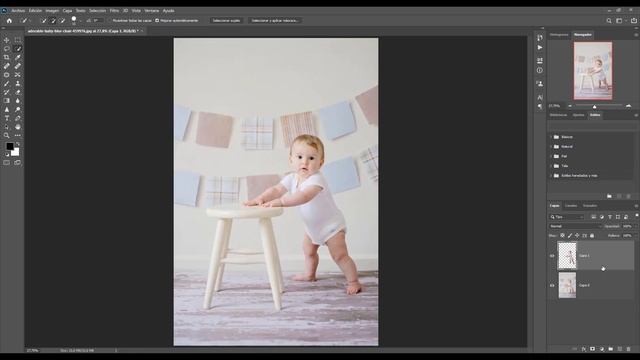Hide the Capa 0 layer eye icon

(552, 285)
